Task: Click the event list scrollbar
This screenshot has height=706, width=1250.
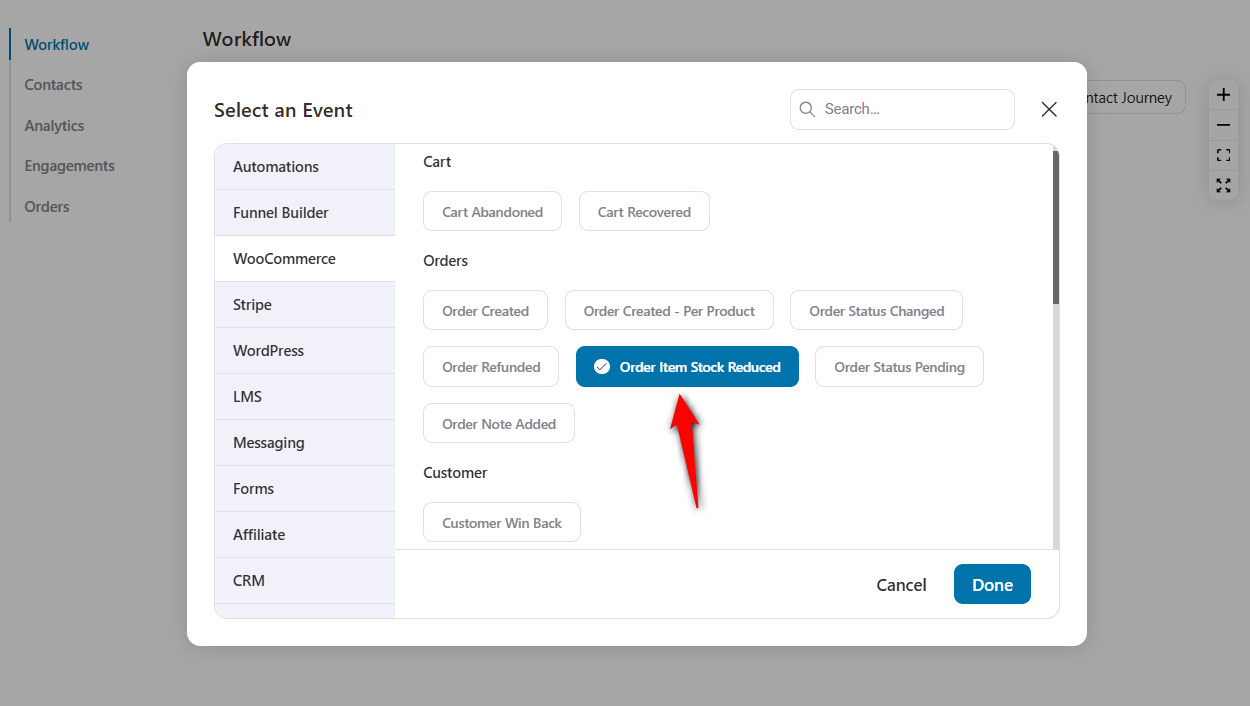Action: [1055, 228]
